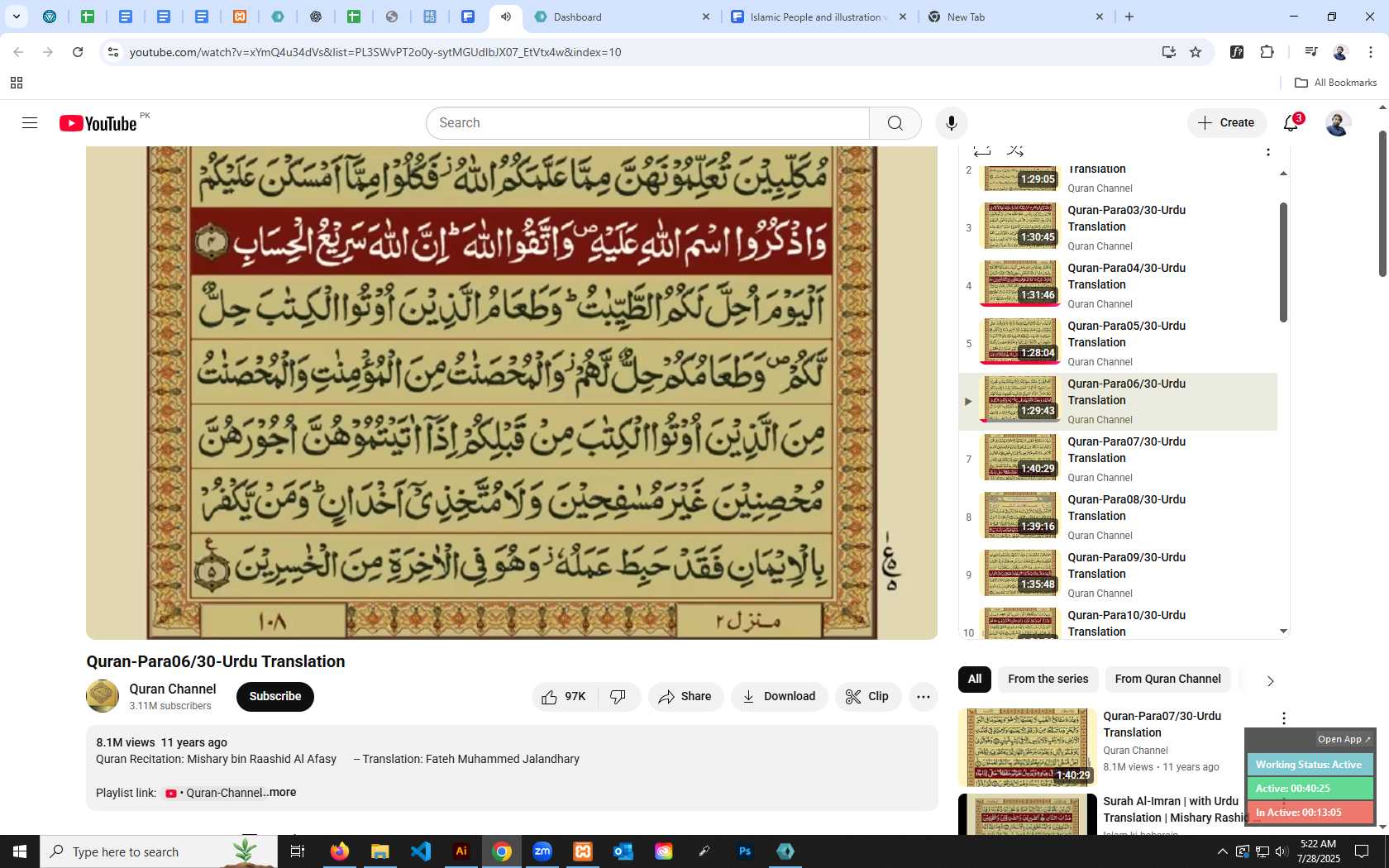Toggle playlist shuffle icon
This screenshot has width=1389, height=868.
pos(1015,151)
